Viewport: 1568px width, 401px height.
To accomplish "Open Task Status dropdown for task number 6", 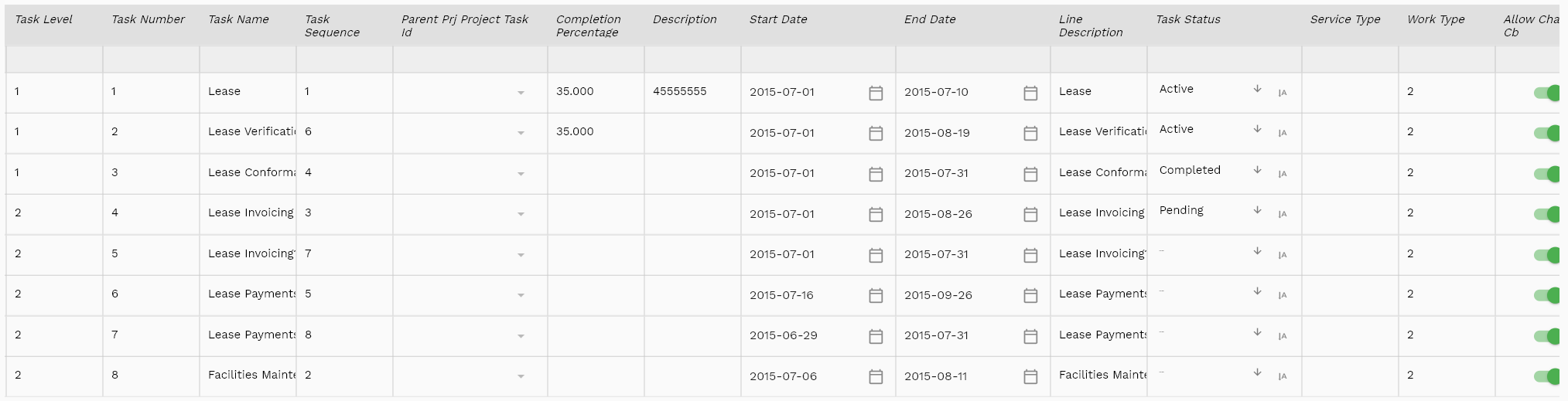I will point(1211,291).
